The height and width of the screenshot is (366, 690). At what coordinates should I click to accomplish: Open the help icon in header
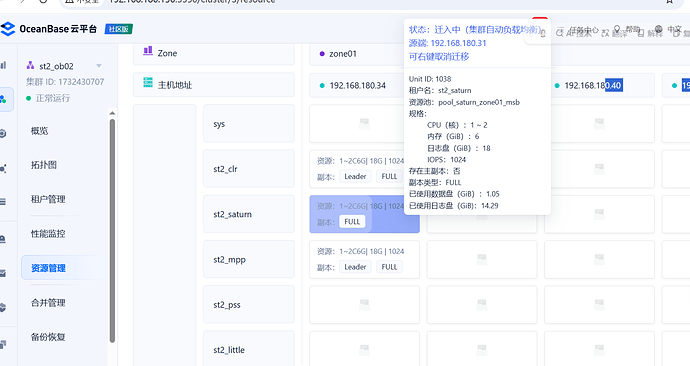(617, 29)
